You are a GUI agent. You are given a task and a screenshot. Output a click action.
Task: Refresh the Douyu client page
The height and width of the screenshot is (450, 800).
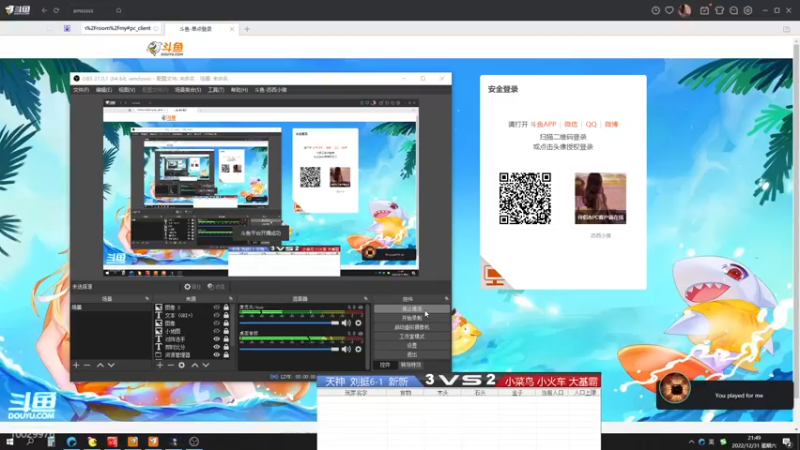point(56,10)
